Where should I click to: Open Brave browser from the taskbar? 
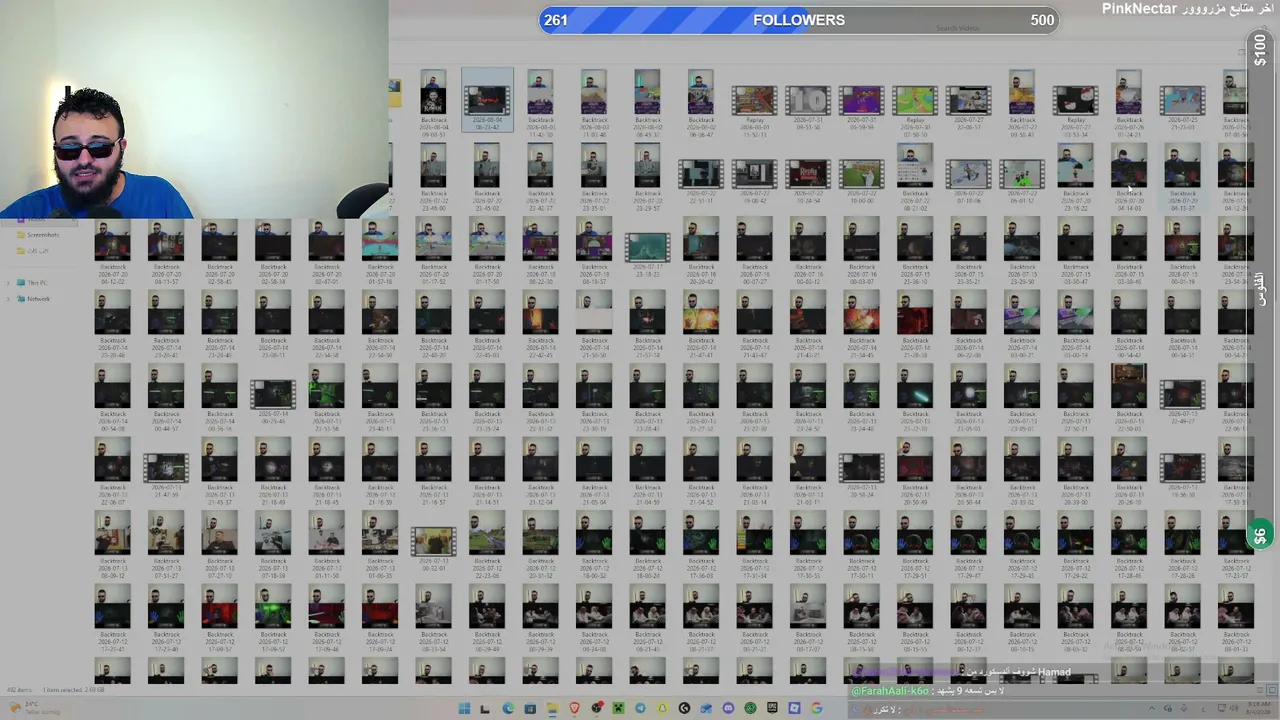(x=574, y=709)
